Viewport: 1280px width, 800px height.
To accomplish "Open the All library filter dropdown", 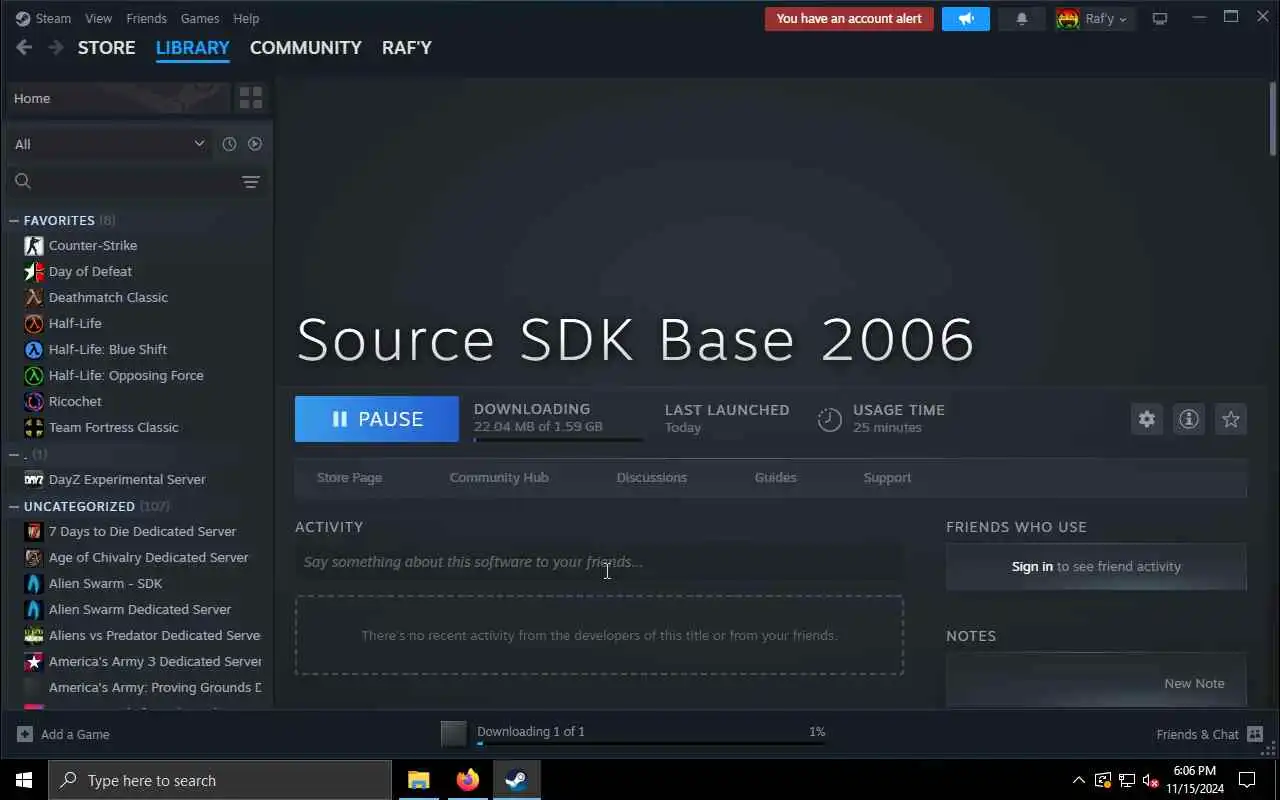I will tap(109, 144).
